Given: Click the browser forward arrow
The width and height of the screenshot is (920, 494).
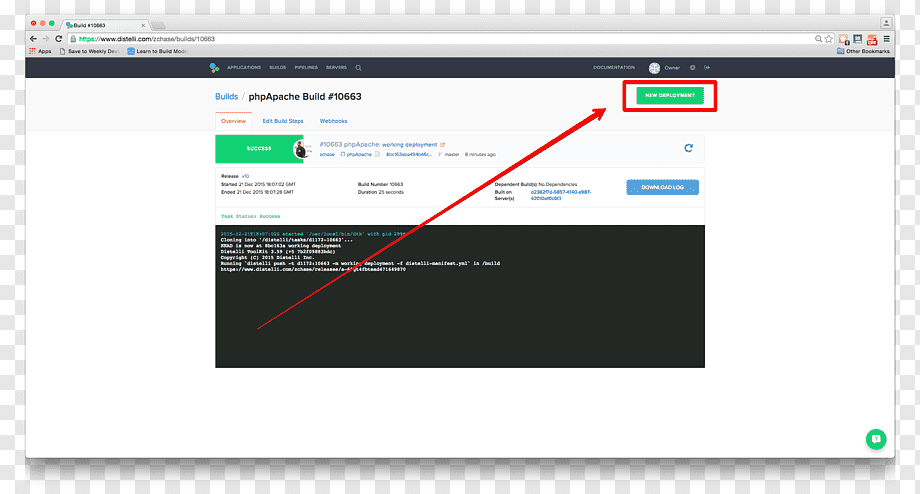Looking at the screenshot, I should (x=46, y=39).
